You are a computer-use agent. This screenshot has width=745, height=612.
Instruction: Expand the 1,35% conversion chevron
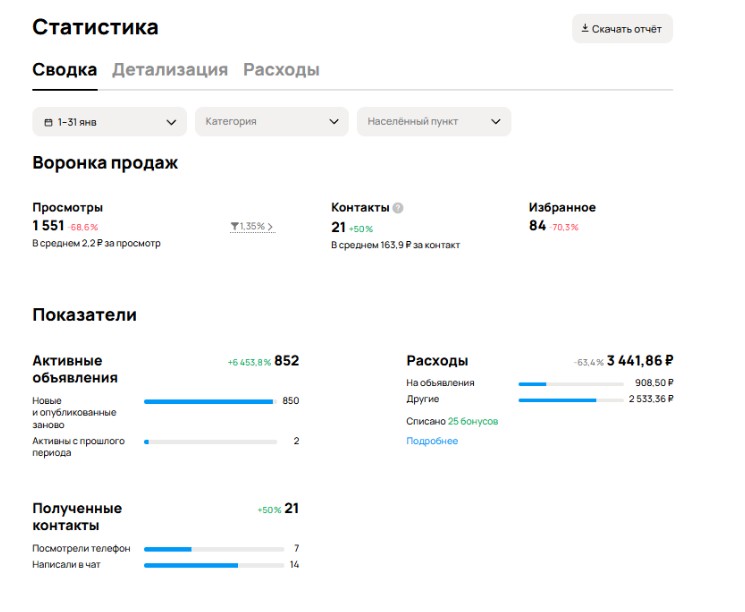tap(270, 227)
